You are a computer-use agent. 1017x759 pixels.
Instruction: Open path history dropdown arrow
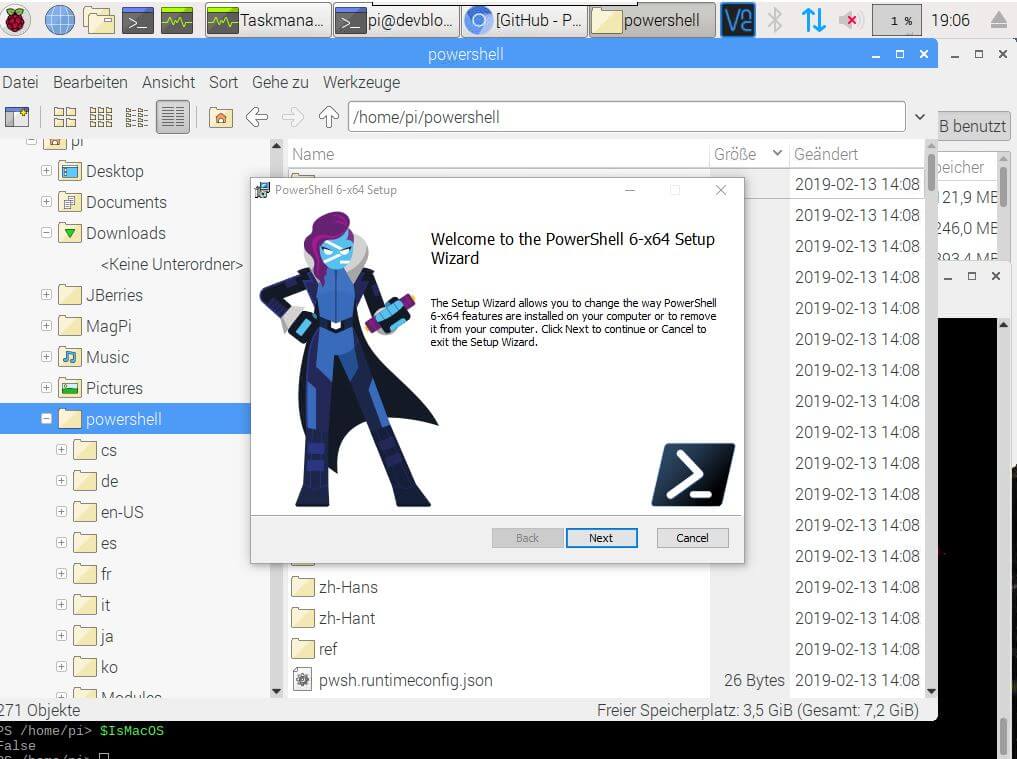[920, 117]
